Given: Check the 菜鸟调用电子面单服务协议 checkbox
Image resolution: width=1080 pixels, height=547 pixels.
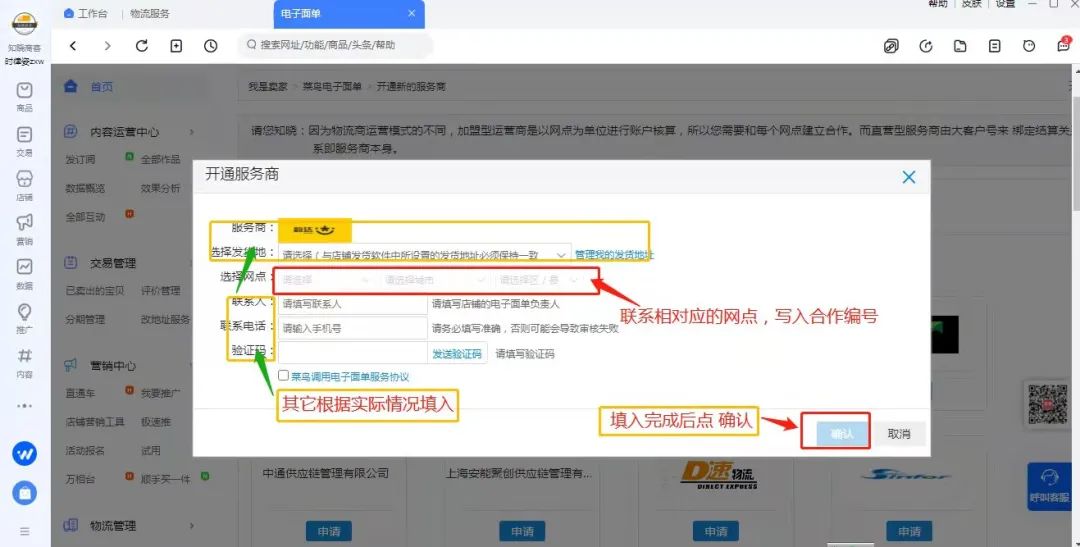Looking at the screenshot, I should (284, 376).
